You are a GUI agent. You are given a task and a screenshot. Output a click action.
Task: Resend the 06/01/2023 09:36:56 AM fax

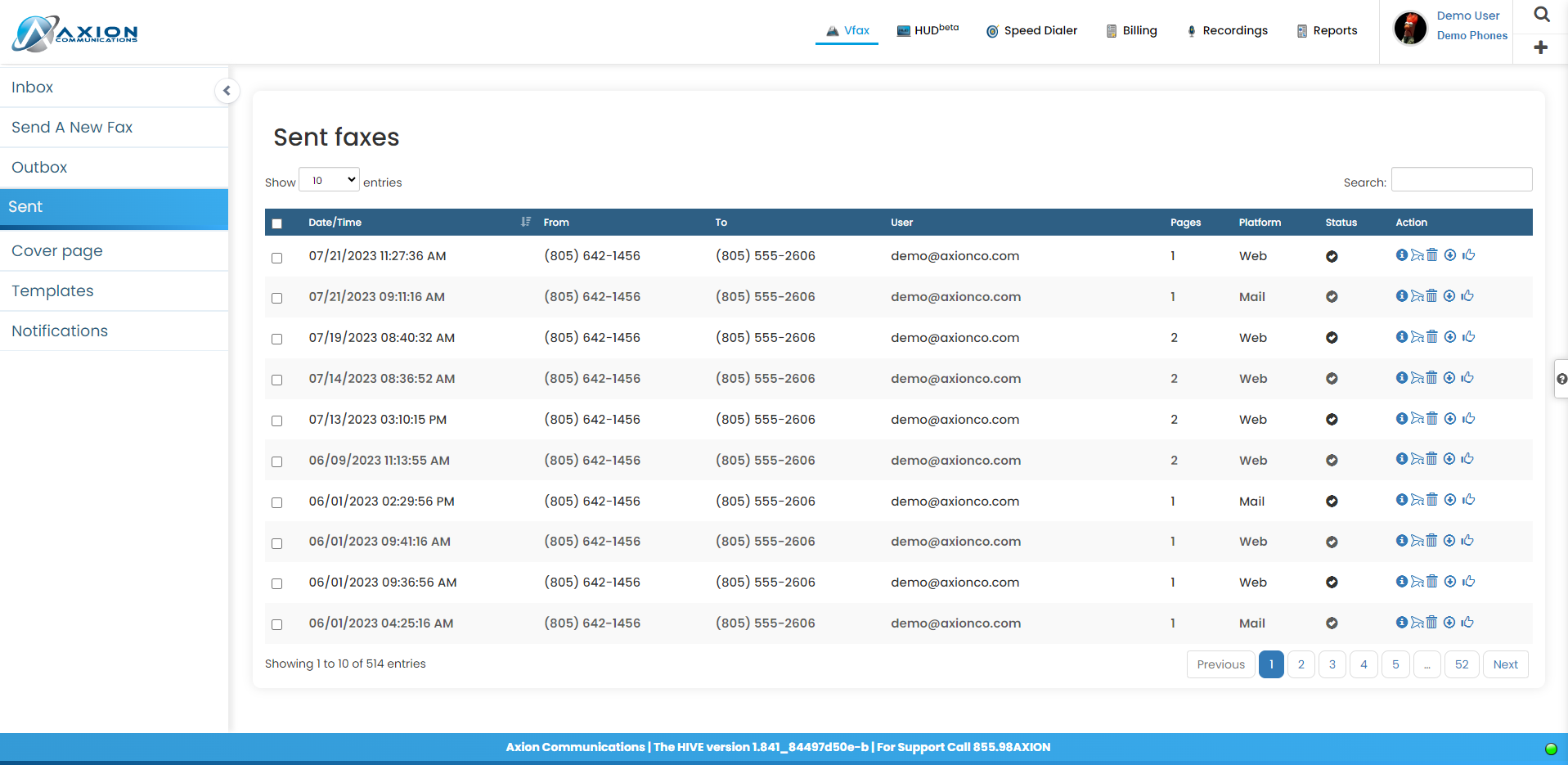[x=1417, y=582]
